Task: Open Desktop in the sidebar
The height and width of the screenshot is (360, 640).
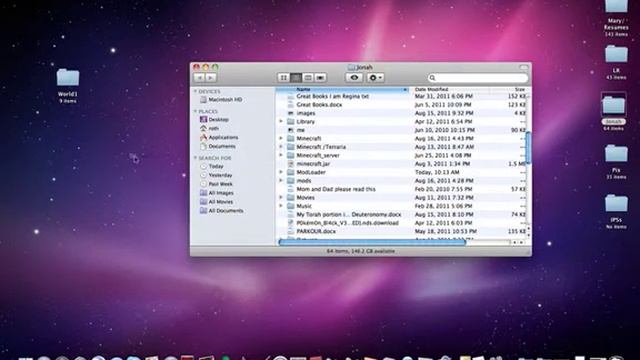Action: tap(214, 120)
